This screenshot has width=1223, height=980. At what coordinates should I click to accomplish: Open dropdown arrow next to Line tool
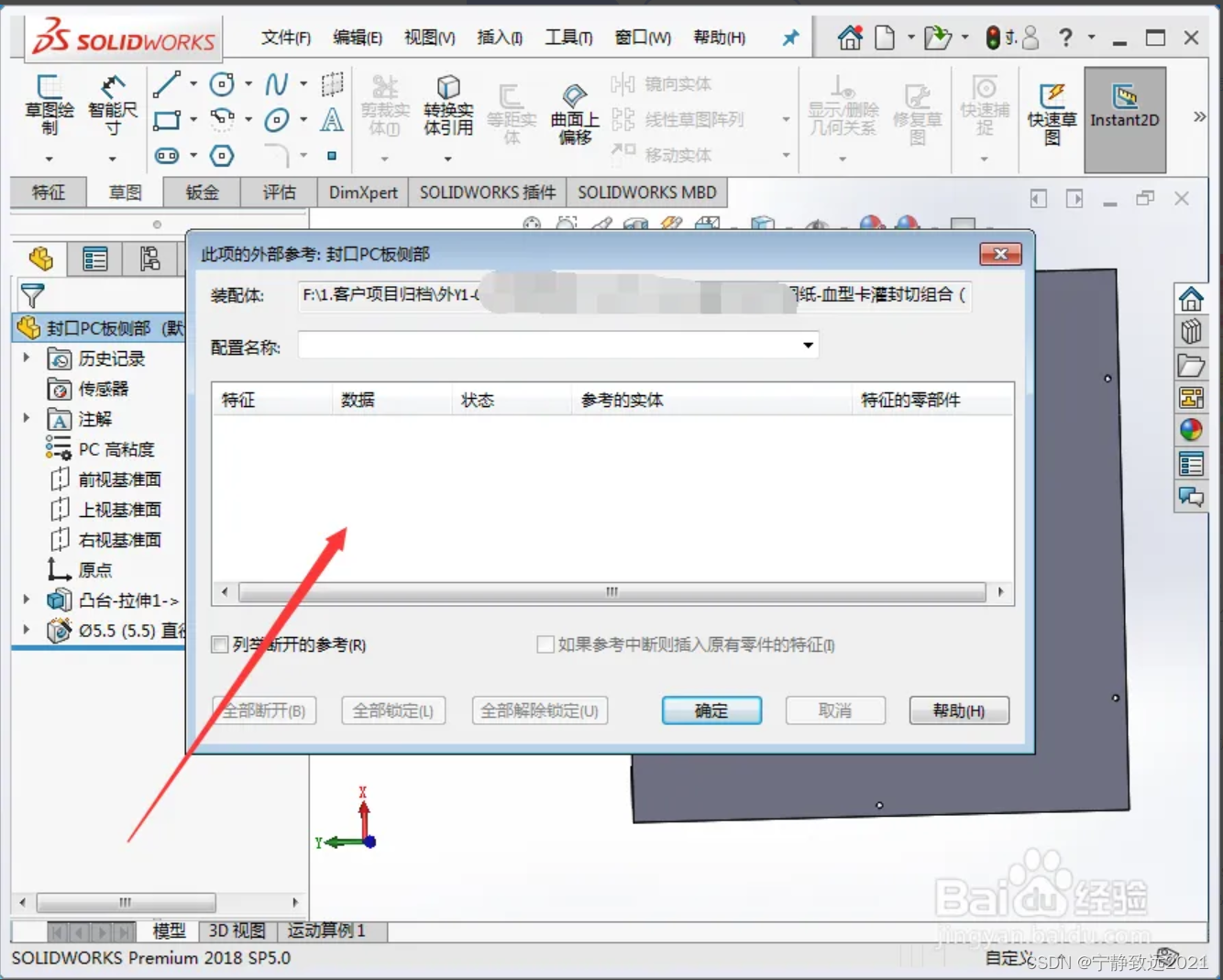193,84
